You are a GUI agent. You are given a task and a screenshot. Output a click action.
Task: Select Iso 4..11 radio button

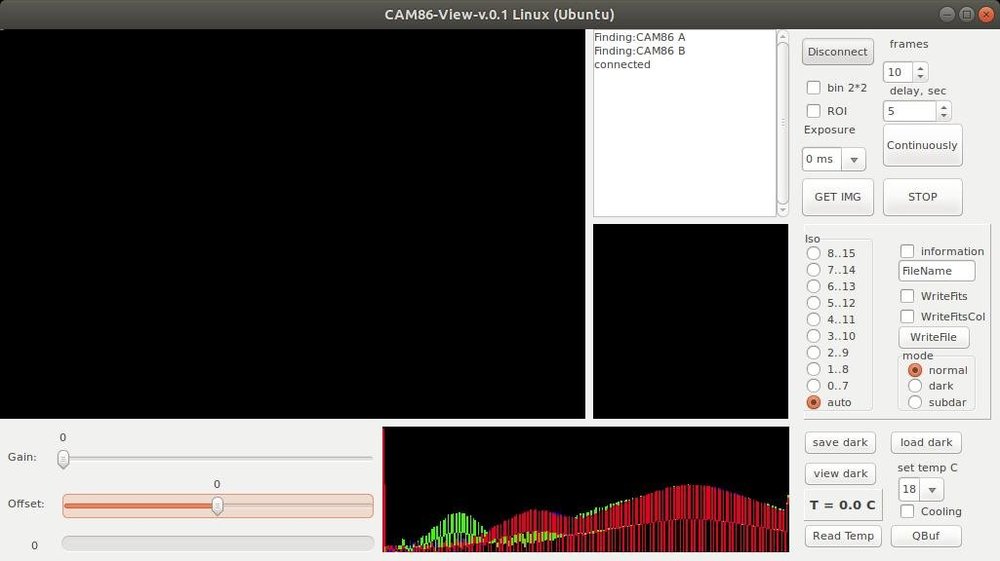[x=813, y=319]
